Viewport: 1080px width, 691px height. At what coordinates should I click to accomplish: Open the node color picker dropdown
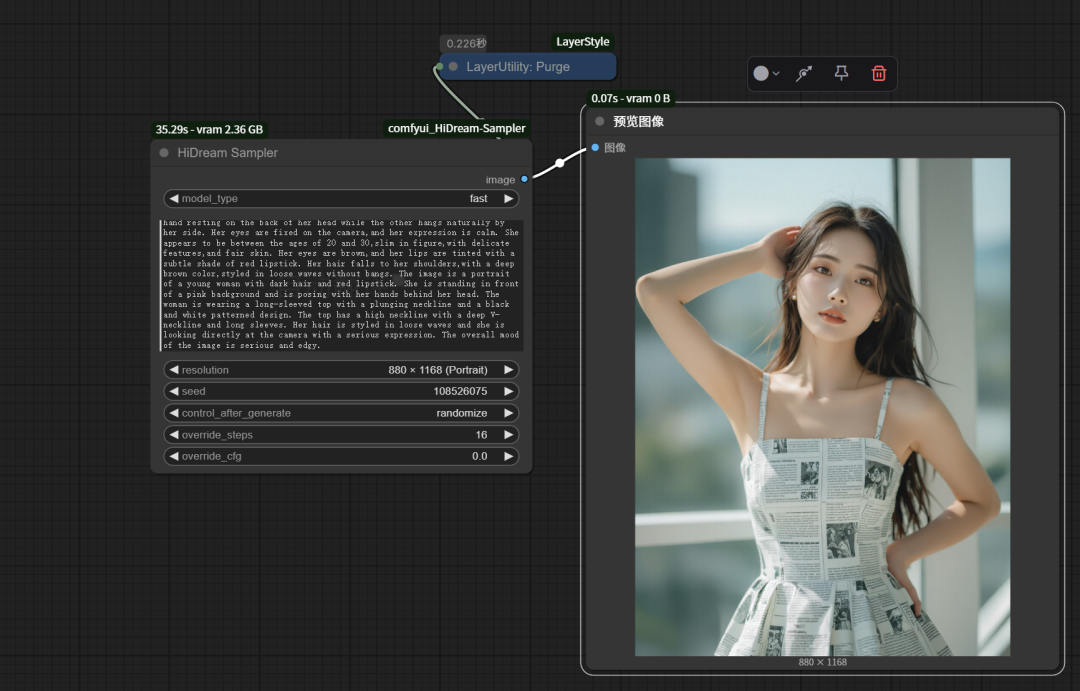[766, 73]
